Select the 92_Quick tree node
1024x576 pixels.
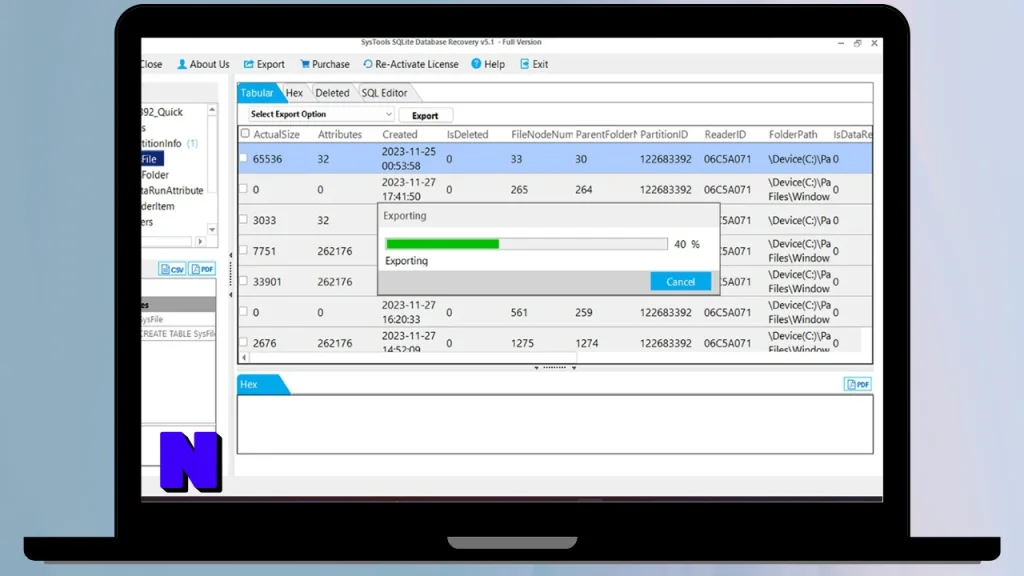click(x=162, y=112)
